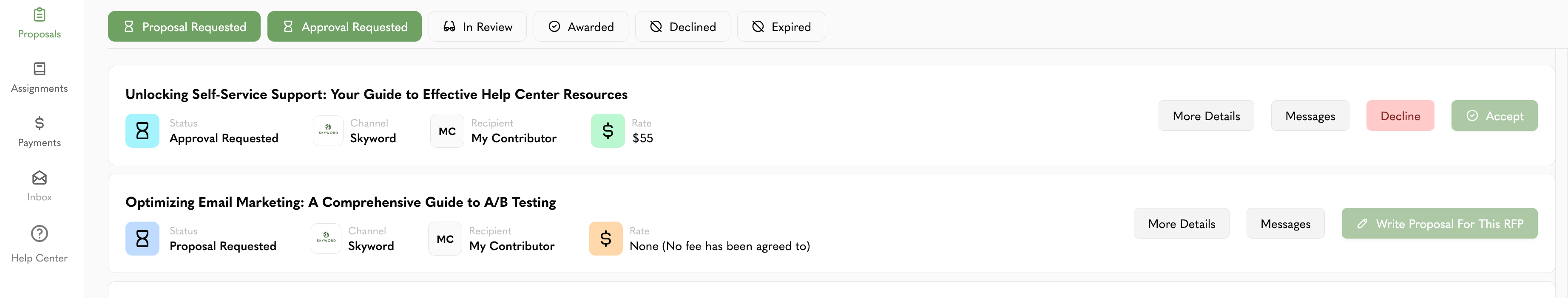Screen dimensions: 1568x298
Task: Toggle the Approval Requested filter
Action: coord(344,26)
